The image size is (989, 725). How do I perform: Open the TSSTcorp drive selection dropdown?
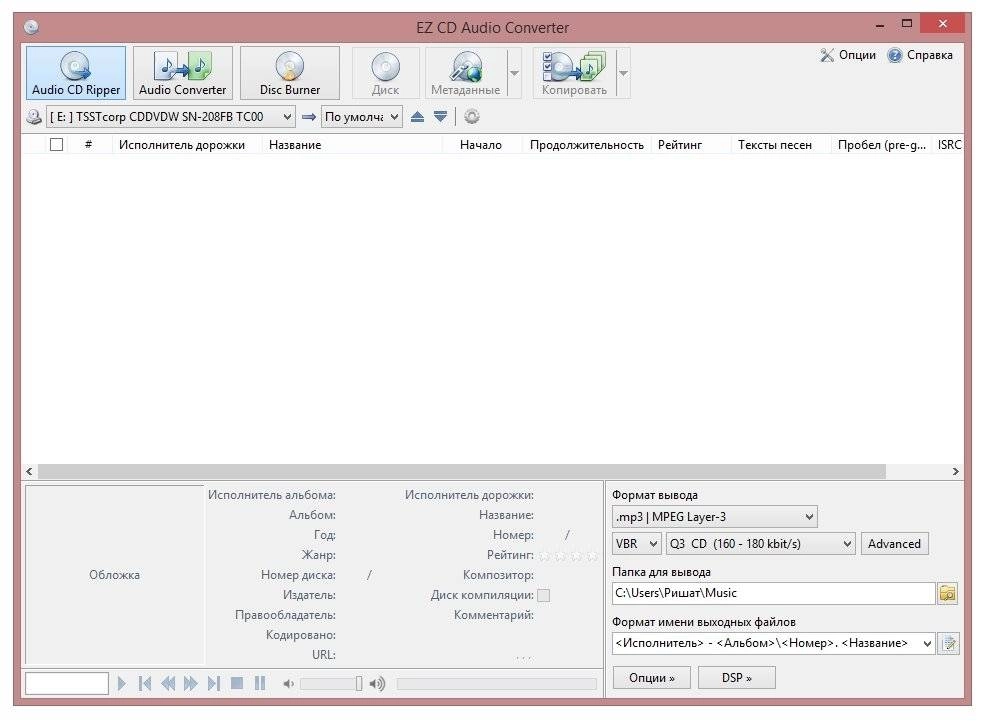pyautogui.click(x=170, y=117)
